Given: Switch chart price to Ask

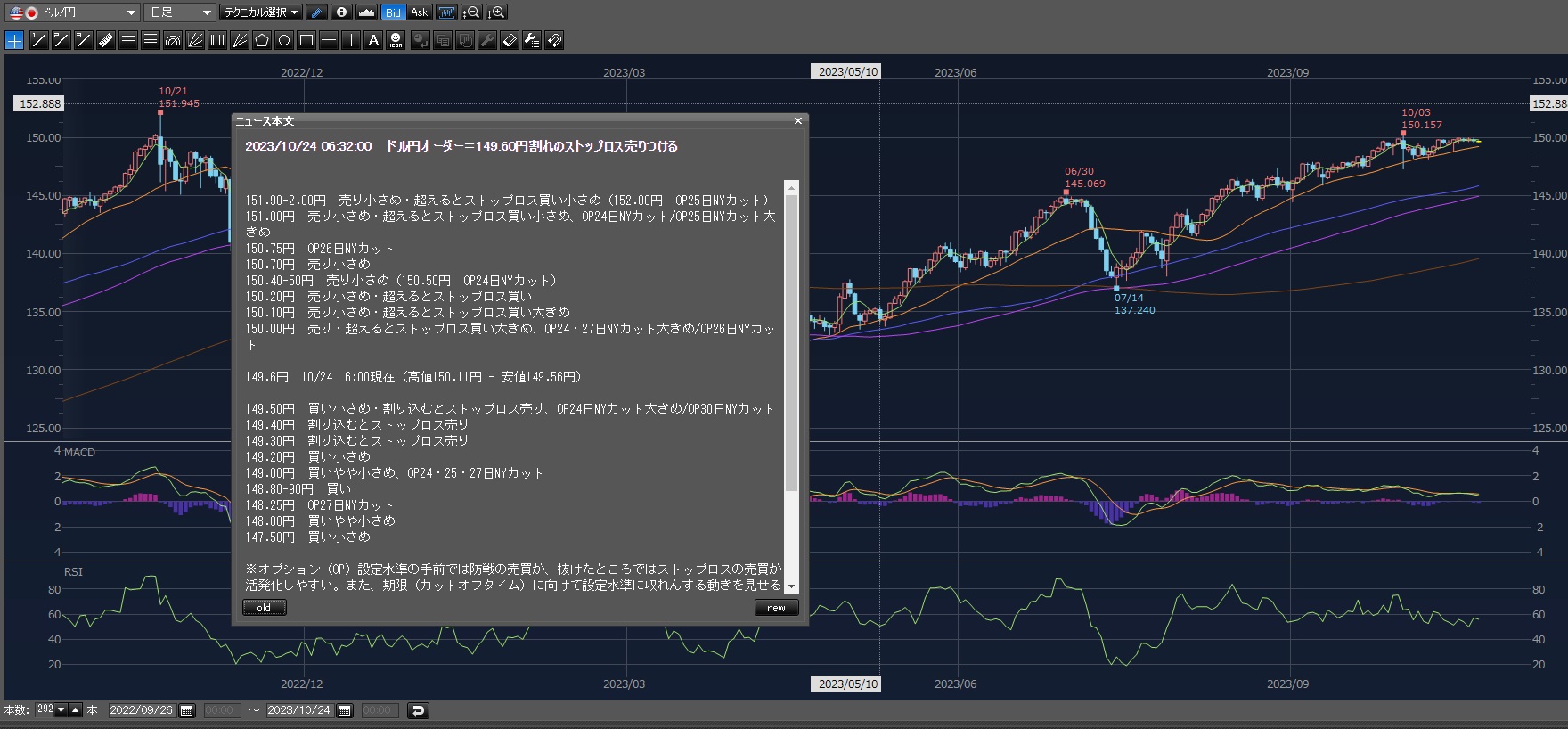Looking at the screenshot, I should point(420,12).
